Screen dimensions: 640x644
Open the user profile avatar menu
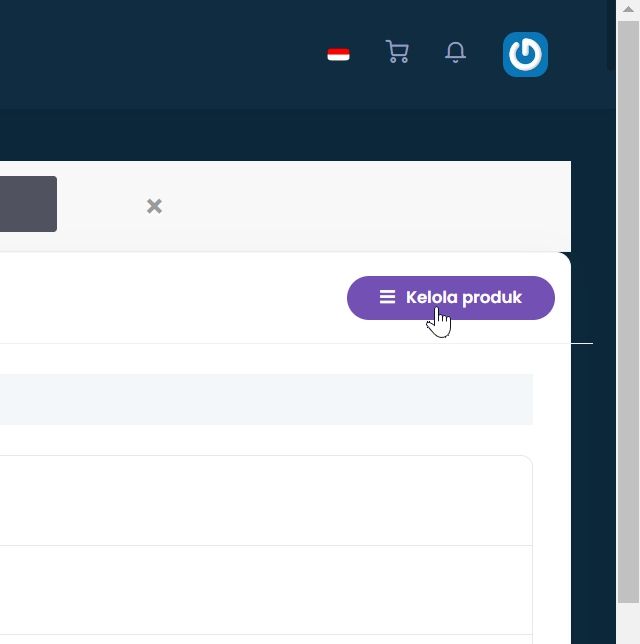point(525,55)
